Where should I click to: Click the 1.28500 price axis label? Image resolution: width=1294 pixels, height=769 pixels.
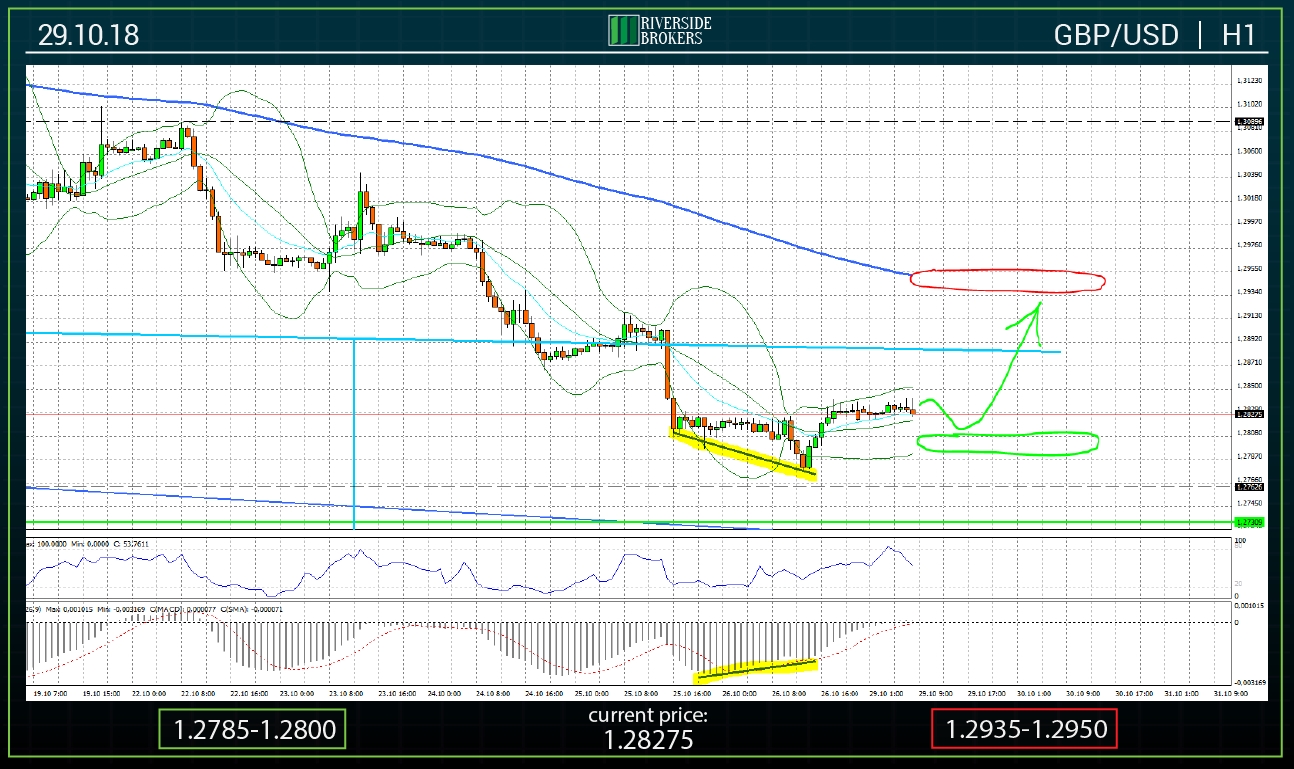1250,385
